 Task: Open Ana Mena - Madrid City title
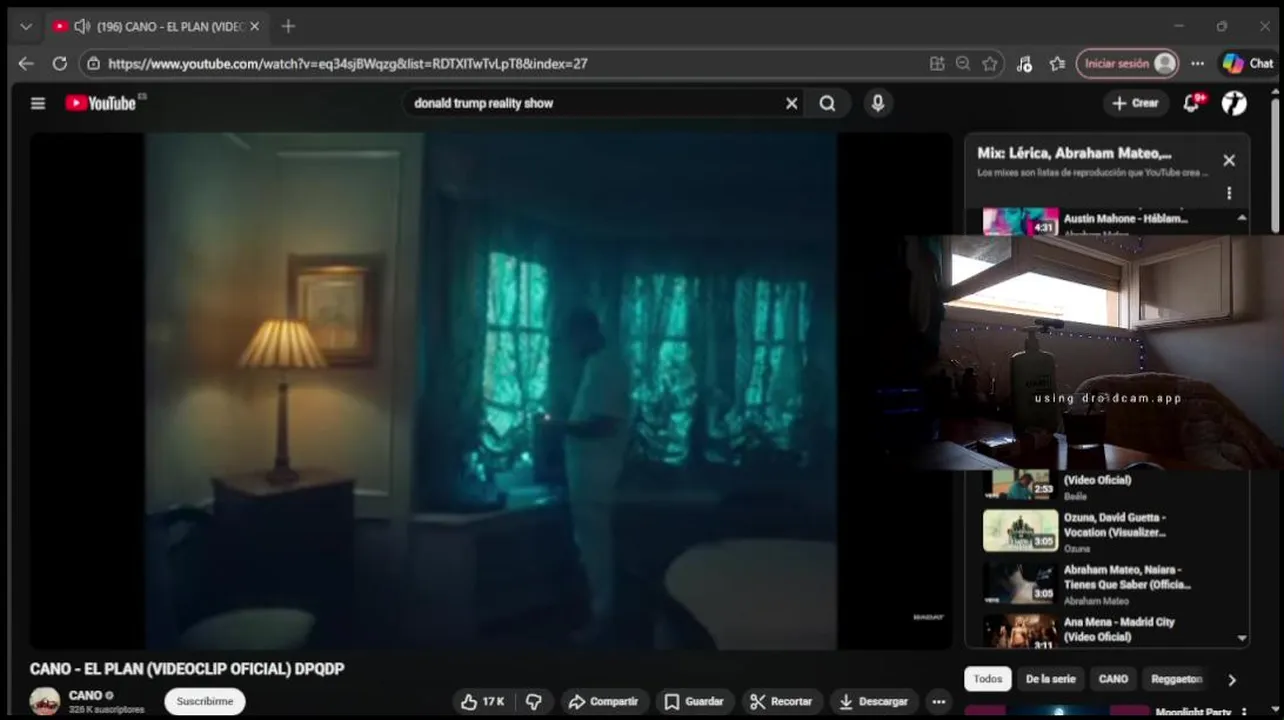1119,629
